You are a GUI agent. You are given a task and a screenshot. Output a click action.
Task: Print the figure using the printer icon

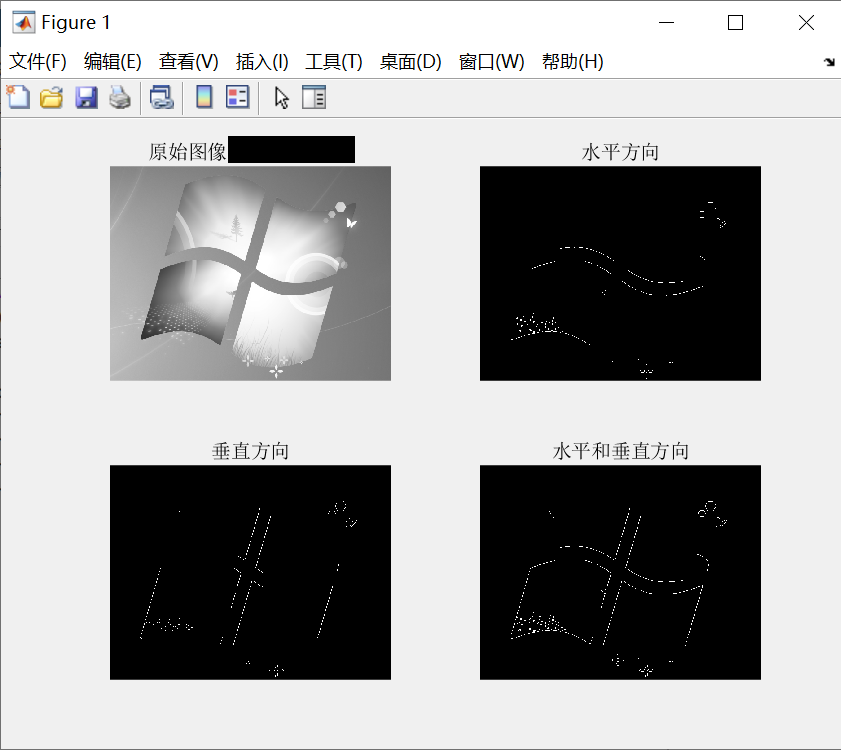[x=120, y=98]
